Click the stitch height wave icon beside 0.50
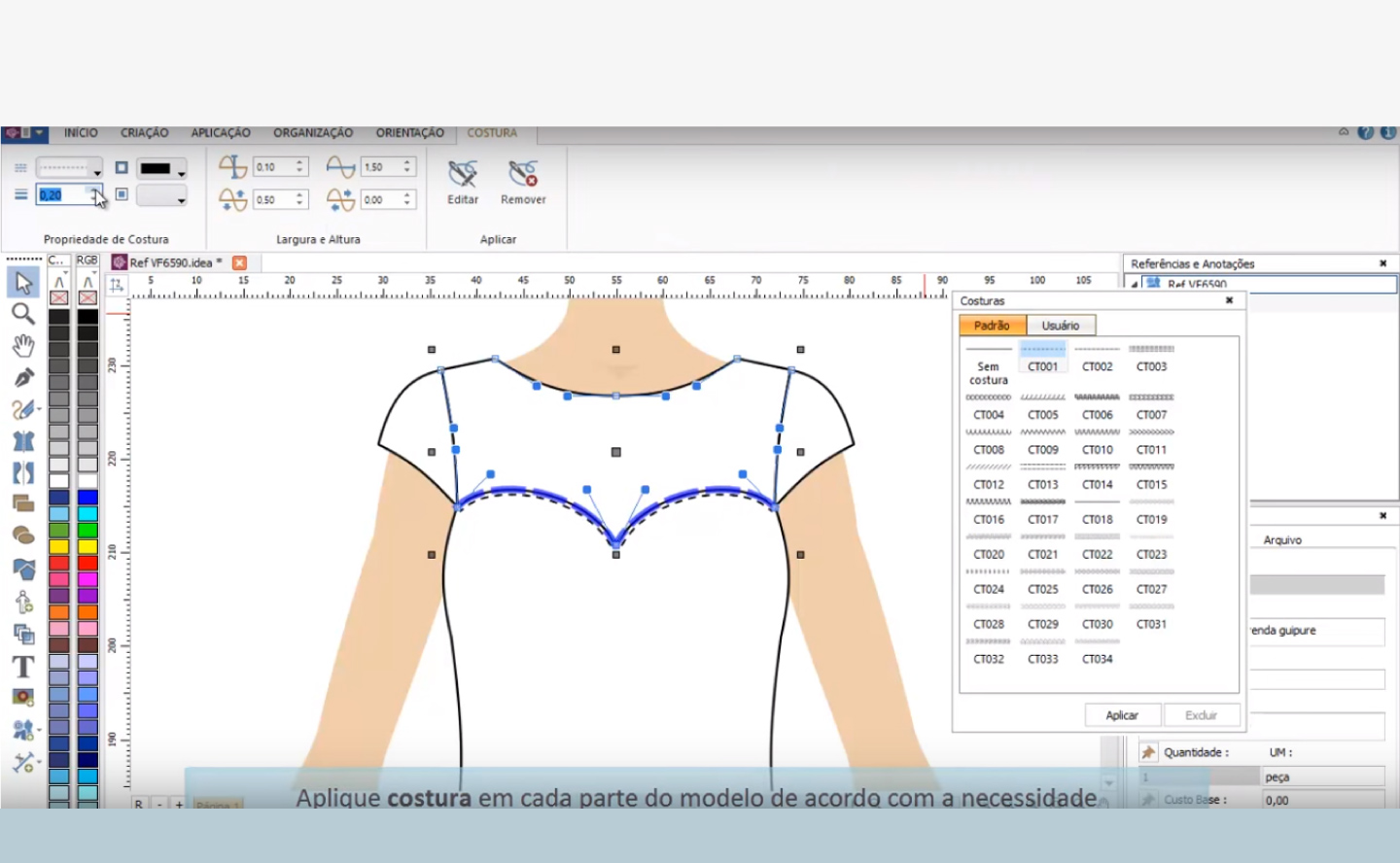1400x863 pixels. (x=232, y=199)
